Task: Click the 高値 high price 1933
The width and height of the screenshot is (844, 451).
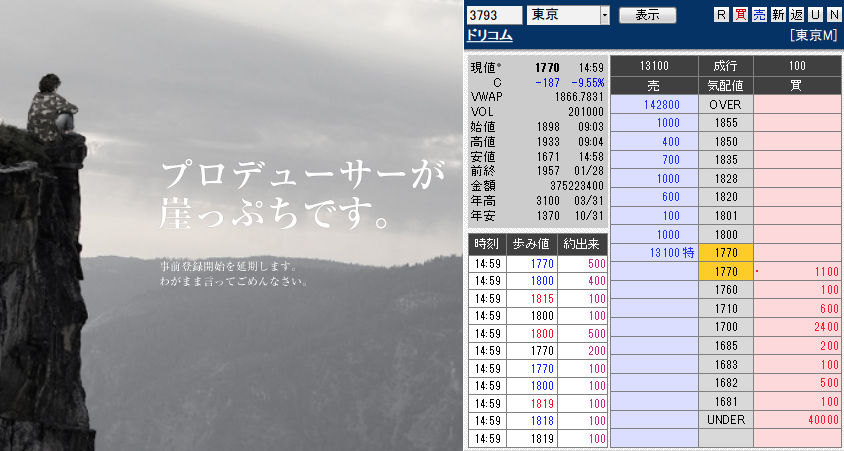Action: tap(548, 142)
